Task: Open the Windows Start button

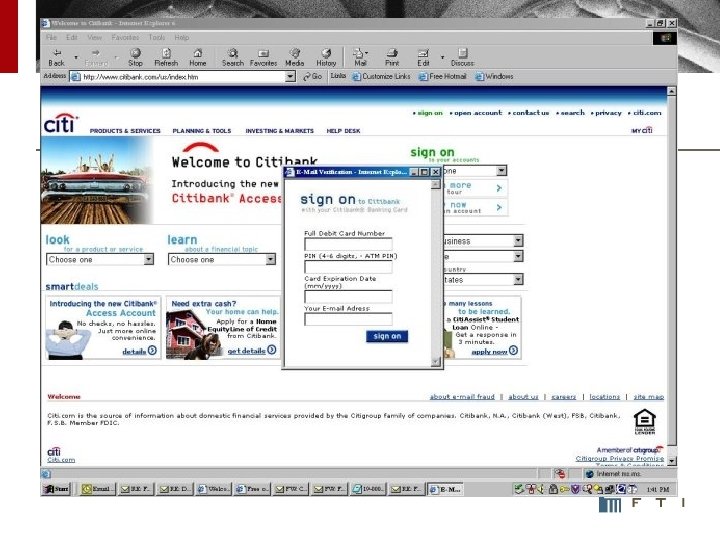Action: pos(56,489)
